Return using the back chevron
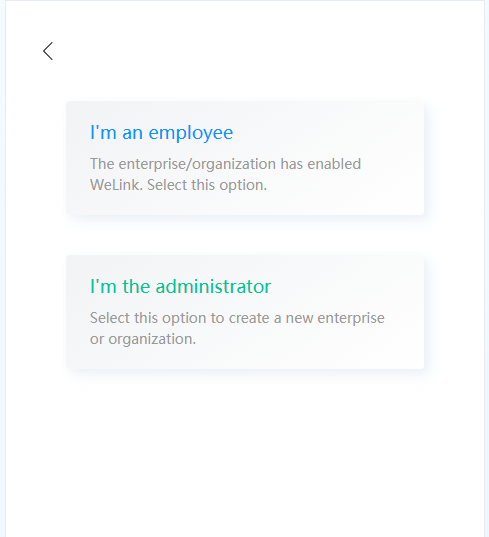 [x=48, y=51]
